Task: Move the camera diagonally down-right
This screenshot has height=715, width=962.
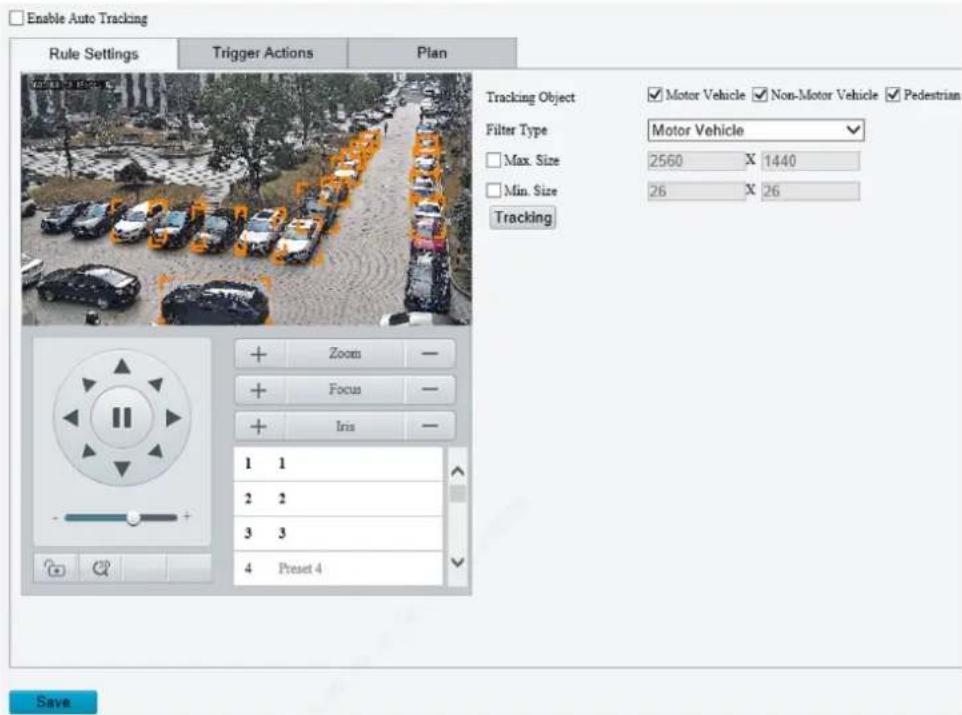Action: click(x=156, y=451)
